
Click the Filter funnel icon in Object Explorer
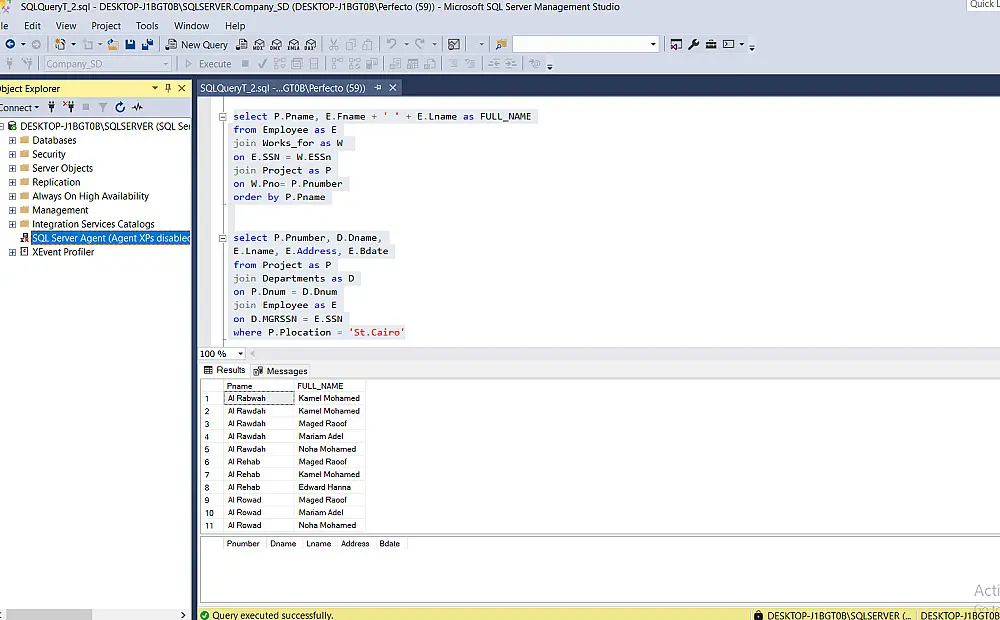[103, 107]
